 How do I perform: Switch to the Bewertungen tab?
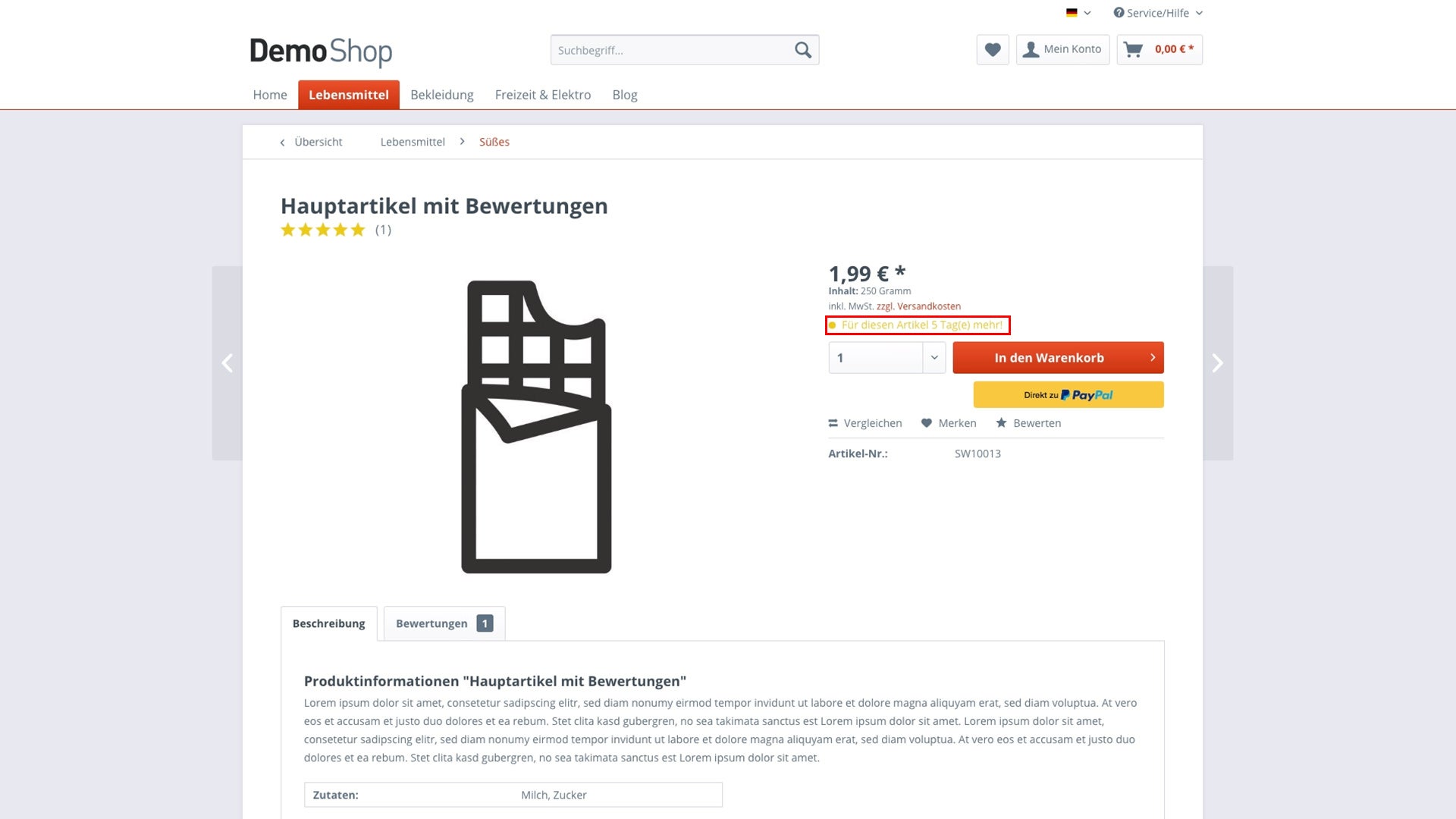coord(444,623)
